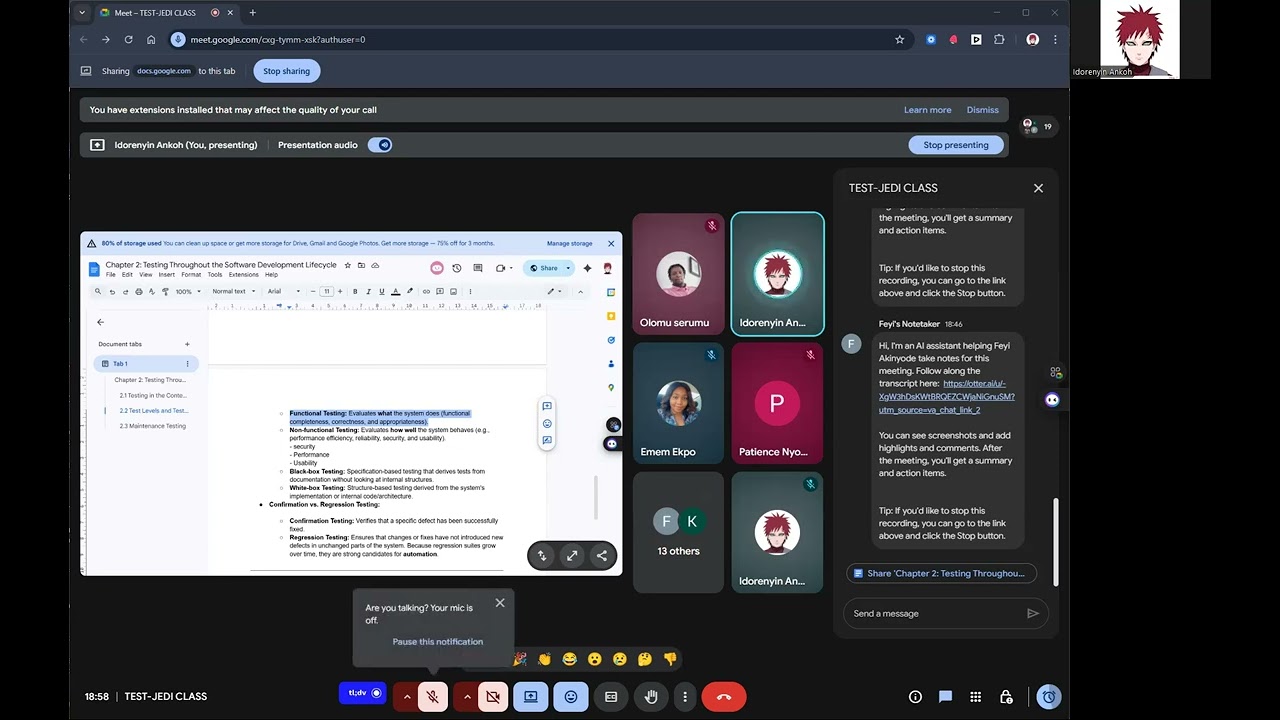Screen dimensions: 1280x720
Task: Click Manage storage in the Docs banner
Action: click(570, 243)
